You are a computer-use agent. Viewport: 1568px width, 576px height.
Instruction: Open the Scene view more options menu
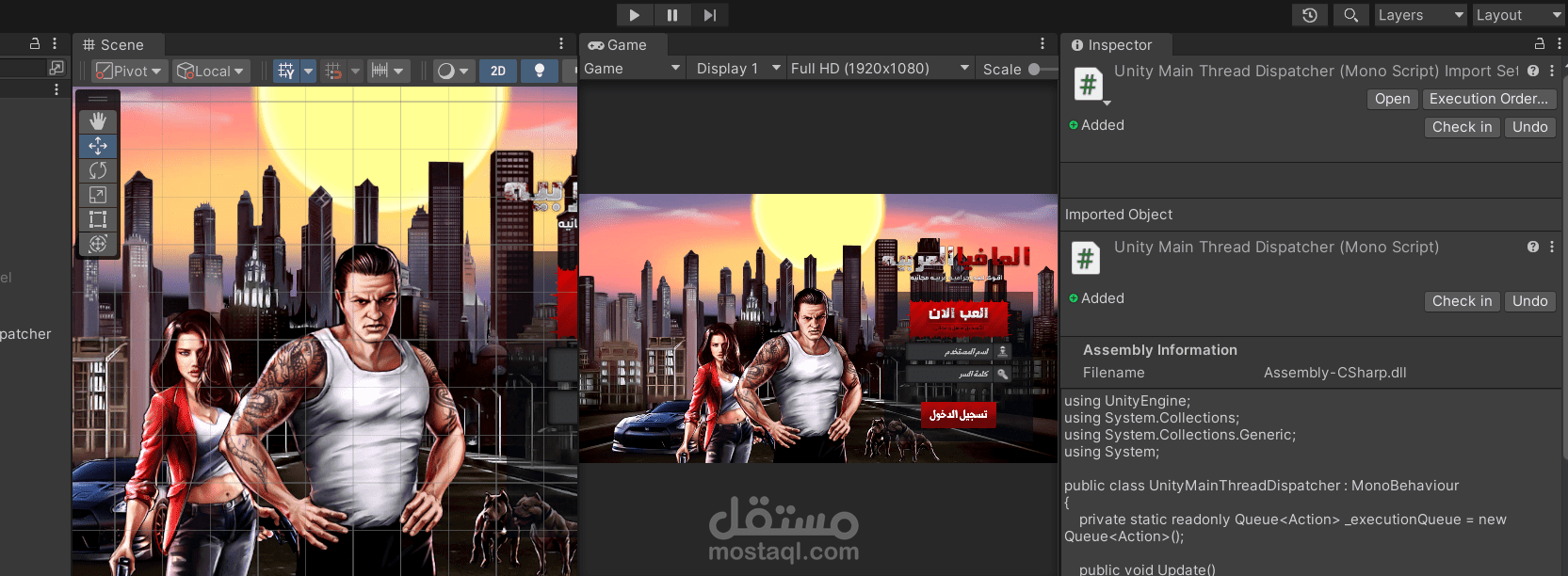(561, 44)
